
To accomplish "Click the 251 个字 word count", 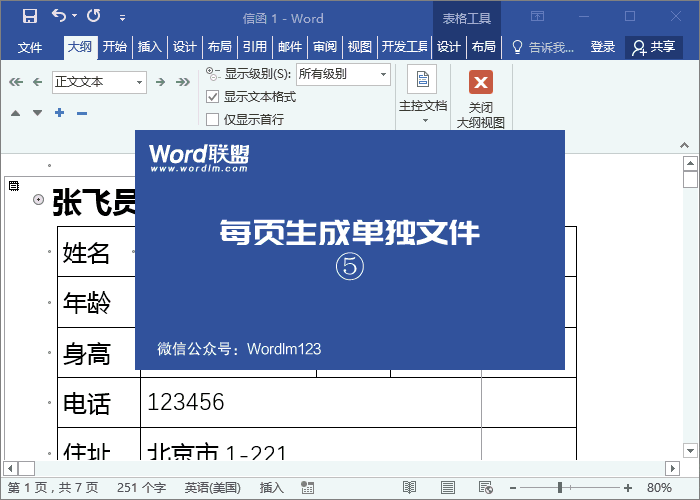I will (x=142, y=488).
